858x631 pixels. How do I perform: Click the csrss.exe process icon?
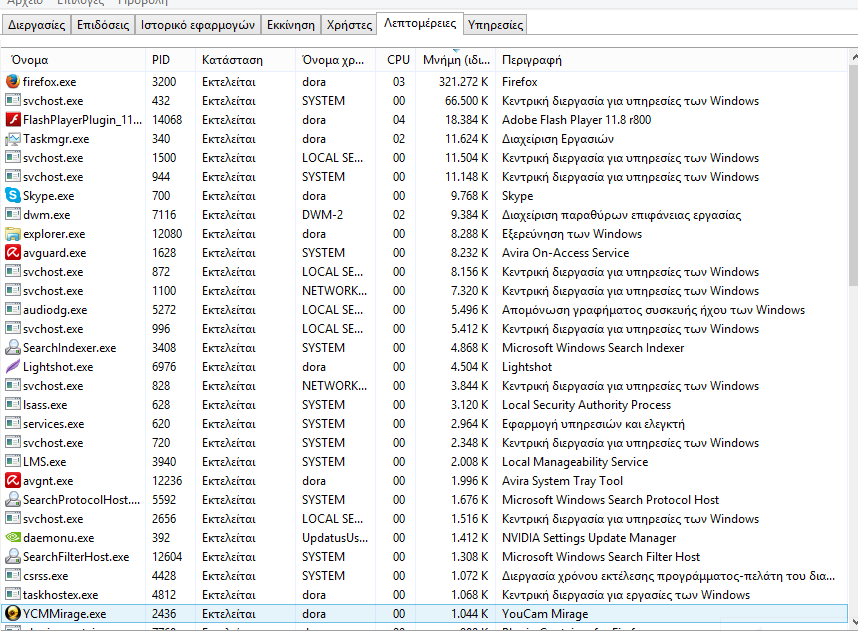point(13,575)
